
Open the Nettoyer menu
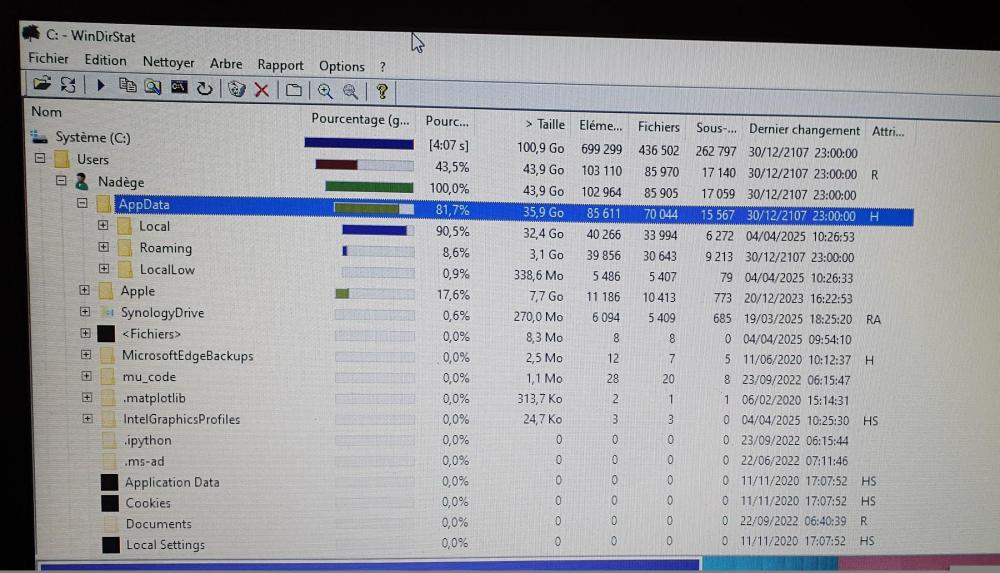[x=168, y=62]
